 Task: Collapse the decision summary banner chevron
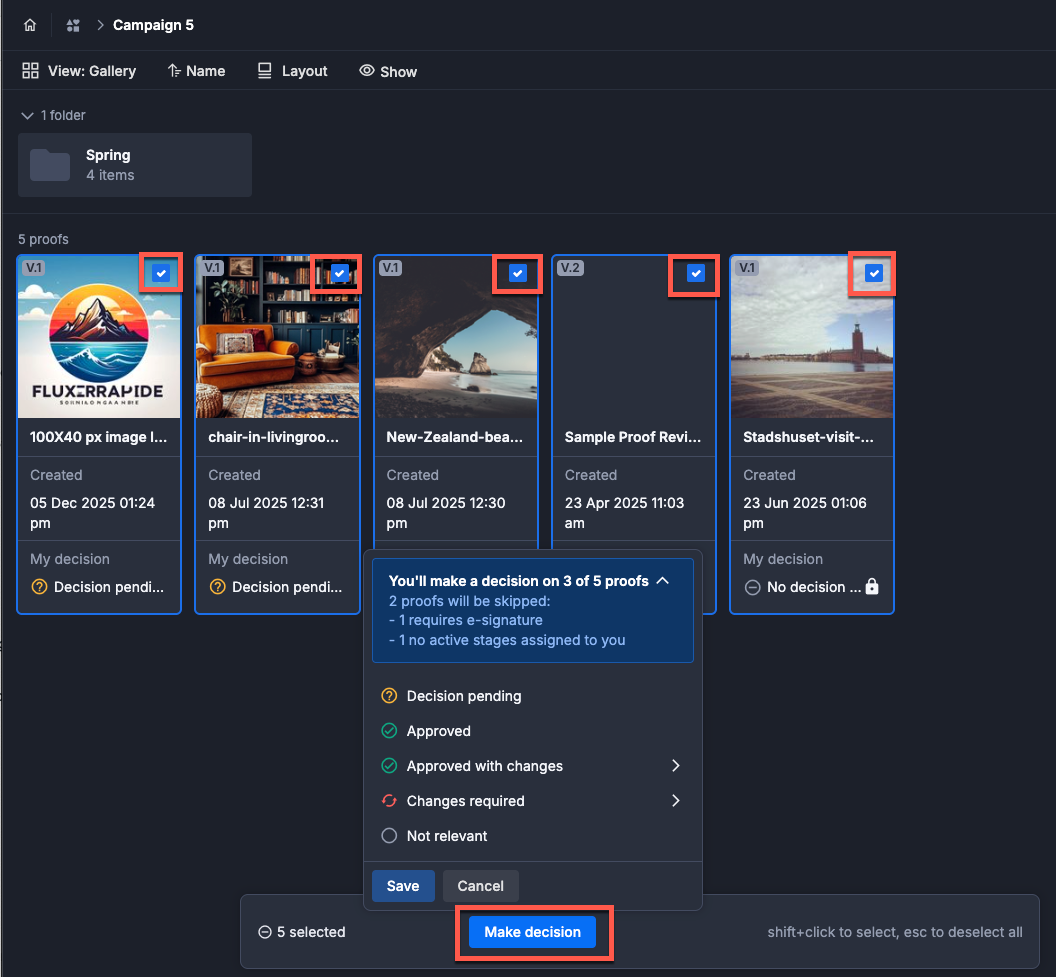663,580
